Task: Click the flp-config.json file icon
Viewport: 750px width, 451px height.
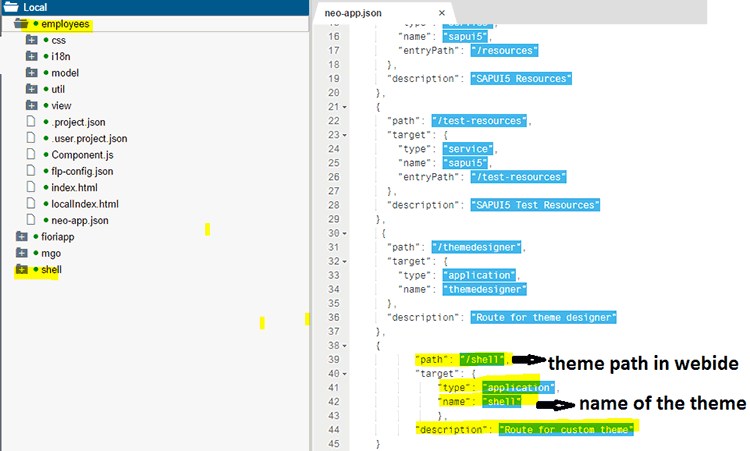Action: tap(32, 171)
